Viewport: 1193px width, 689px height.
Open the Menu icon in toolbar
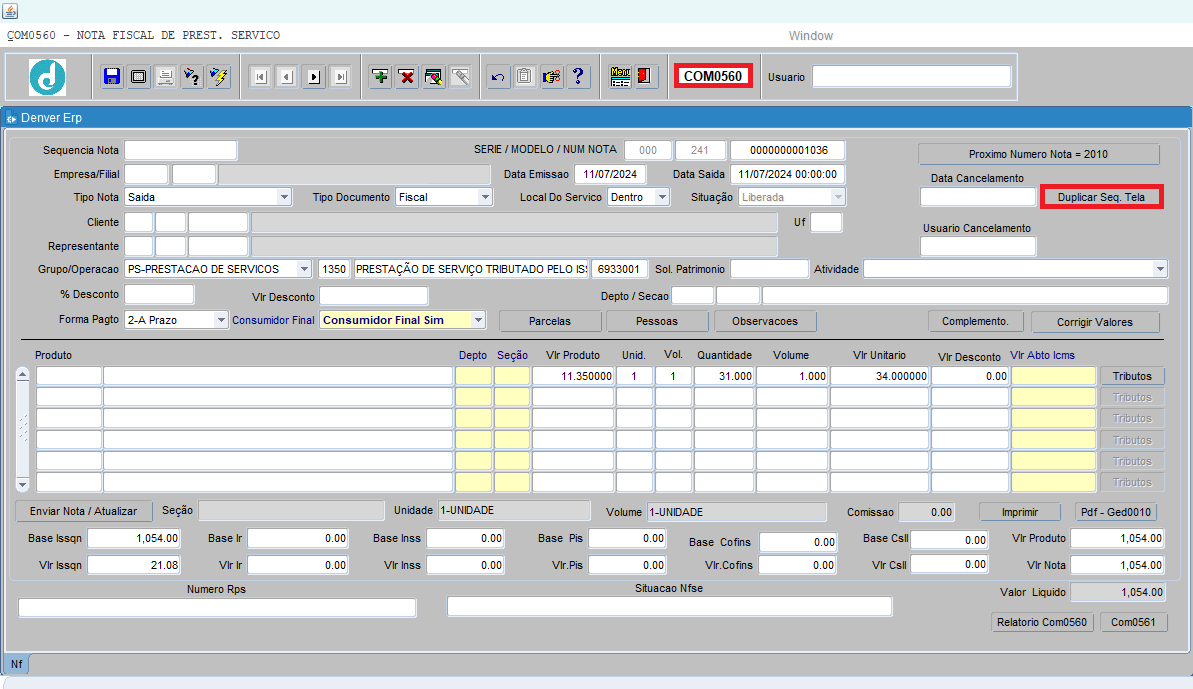tap(620, 77)
